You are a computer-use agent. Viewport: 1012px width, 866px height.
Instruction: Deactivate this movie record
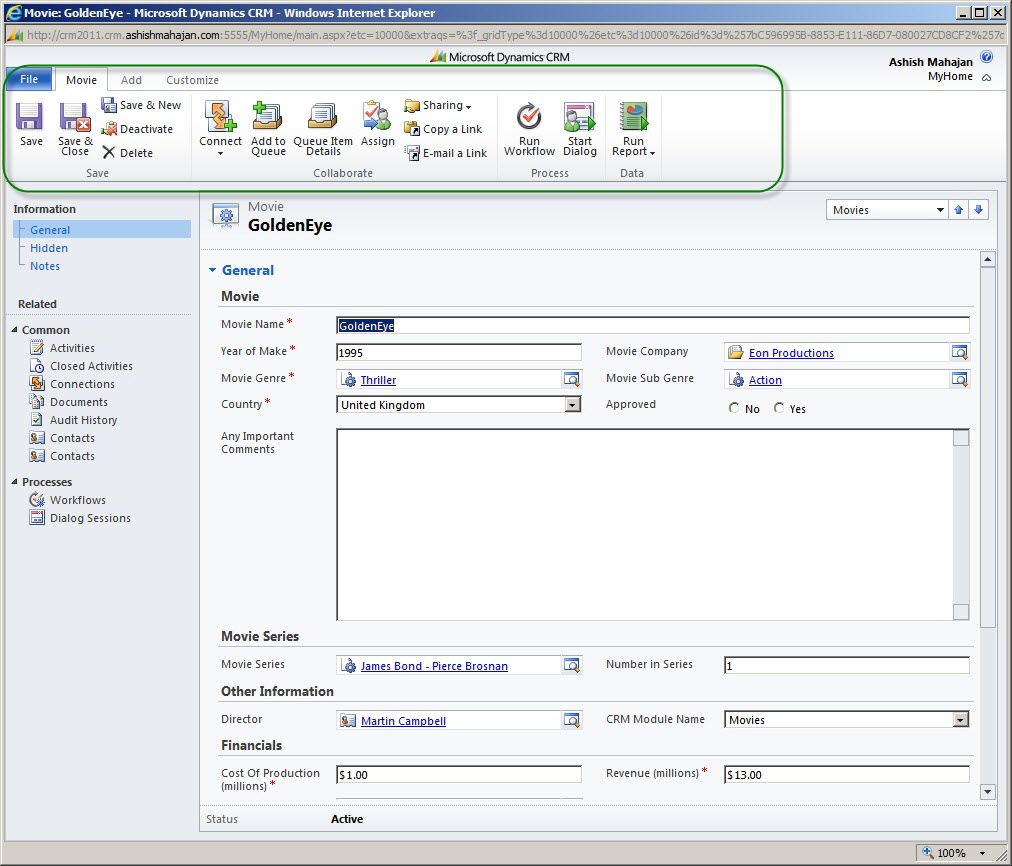tap(137, 129)
